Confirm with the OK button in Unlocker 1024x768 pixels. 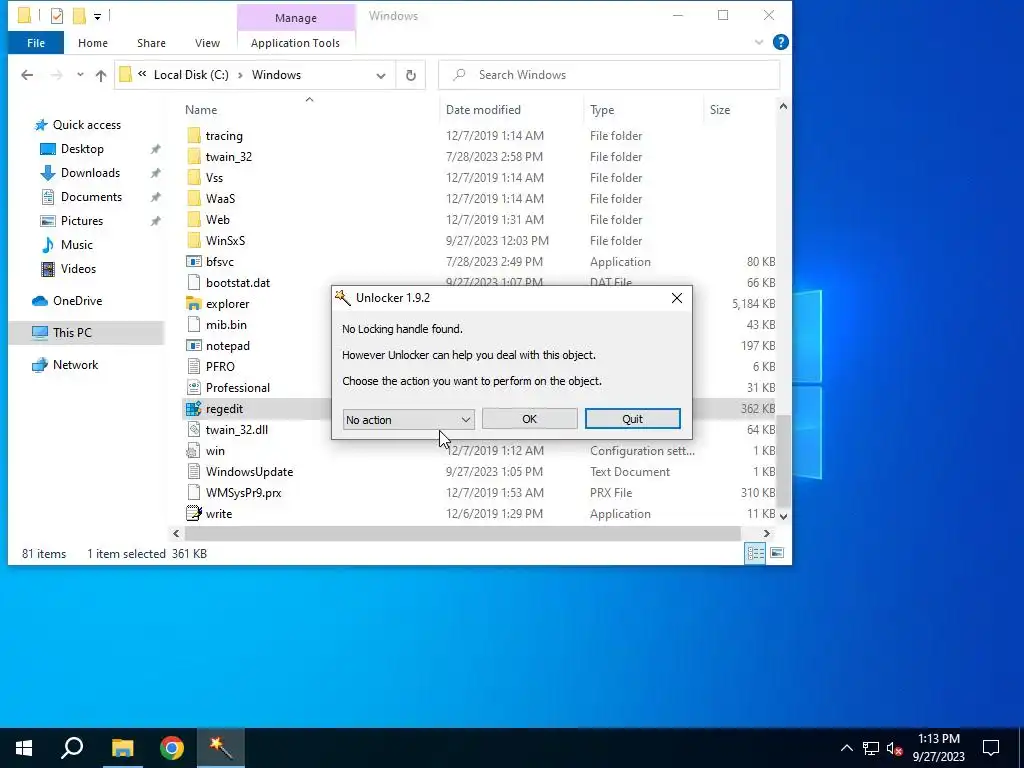(x=529, y=419)
